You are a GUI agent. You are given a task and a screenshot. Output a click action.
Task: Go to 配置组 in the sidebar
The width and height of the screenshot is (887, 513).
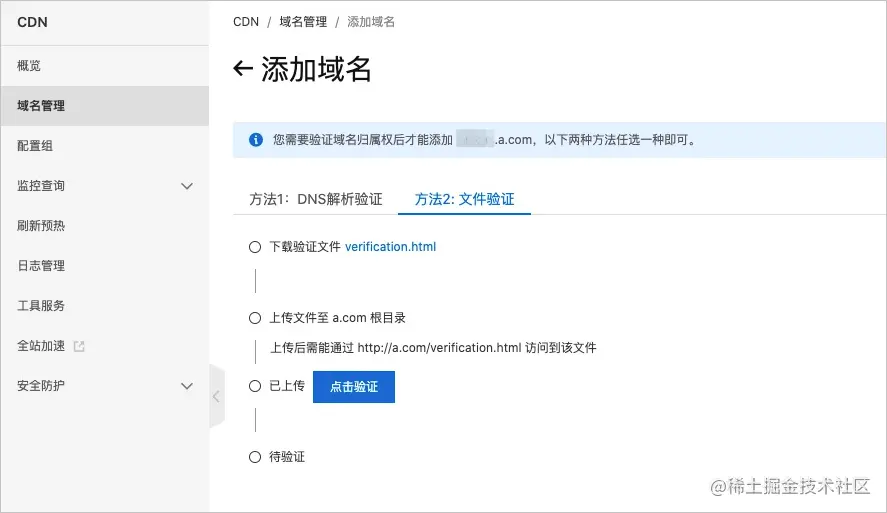coord(35,146)
